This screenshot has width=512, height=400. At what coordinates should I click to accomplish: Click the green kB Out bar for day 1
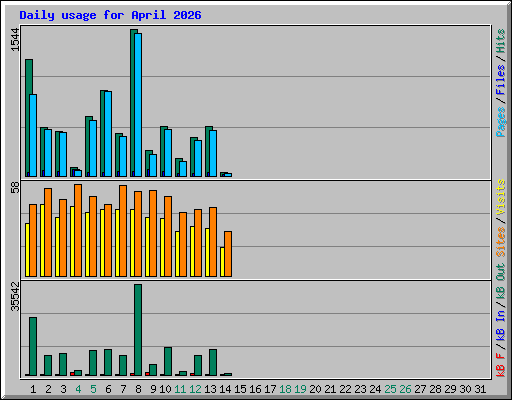tap(33, 346)
